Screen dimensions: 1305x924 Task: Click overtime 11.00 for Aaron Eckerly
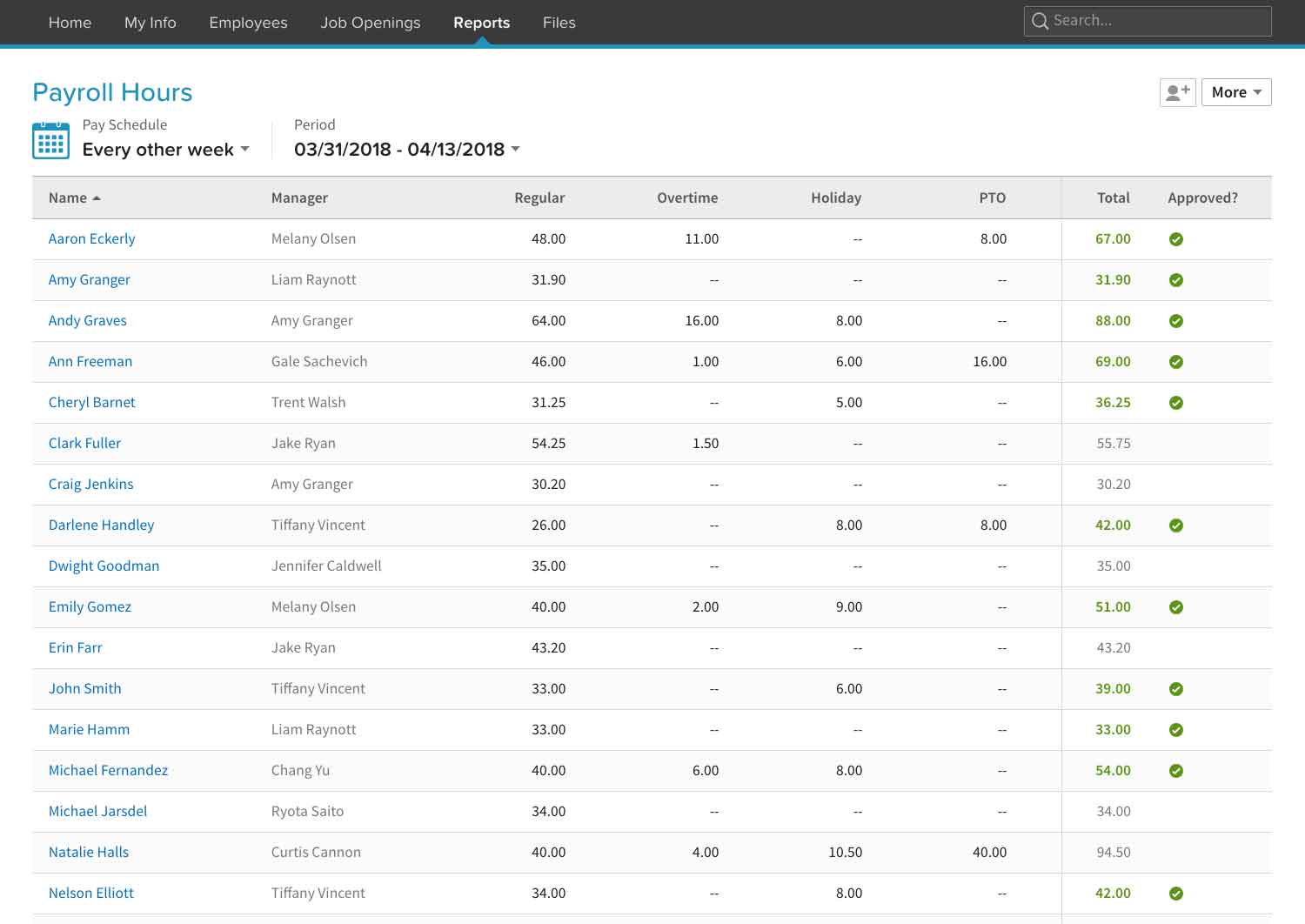(x=702, y=238)
